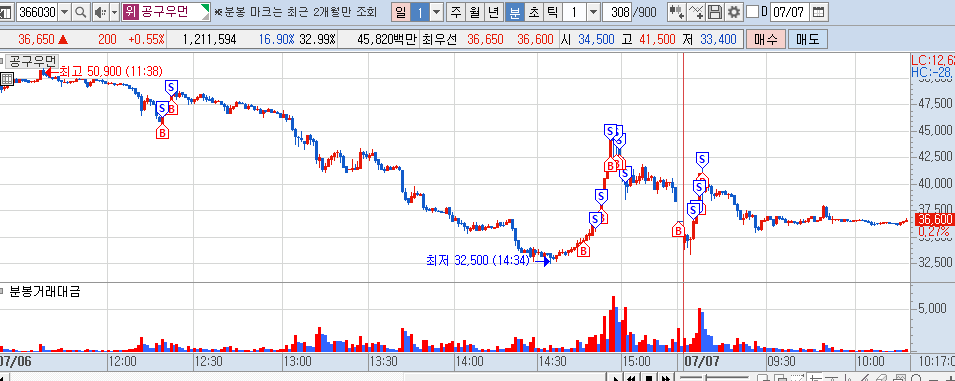Click the 최저 32,500 low price marker
The height and width of the screenshot is (381, 955).
tap(478, 260)
